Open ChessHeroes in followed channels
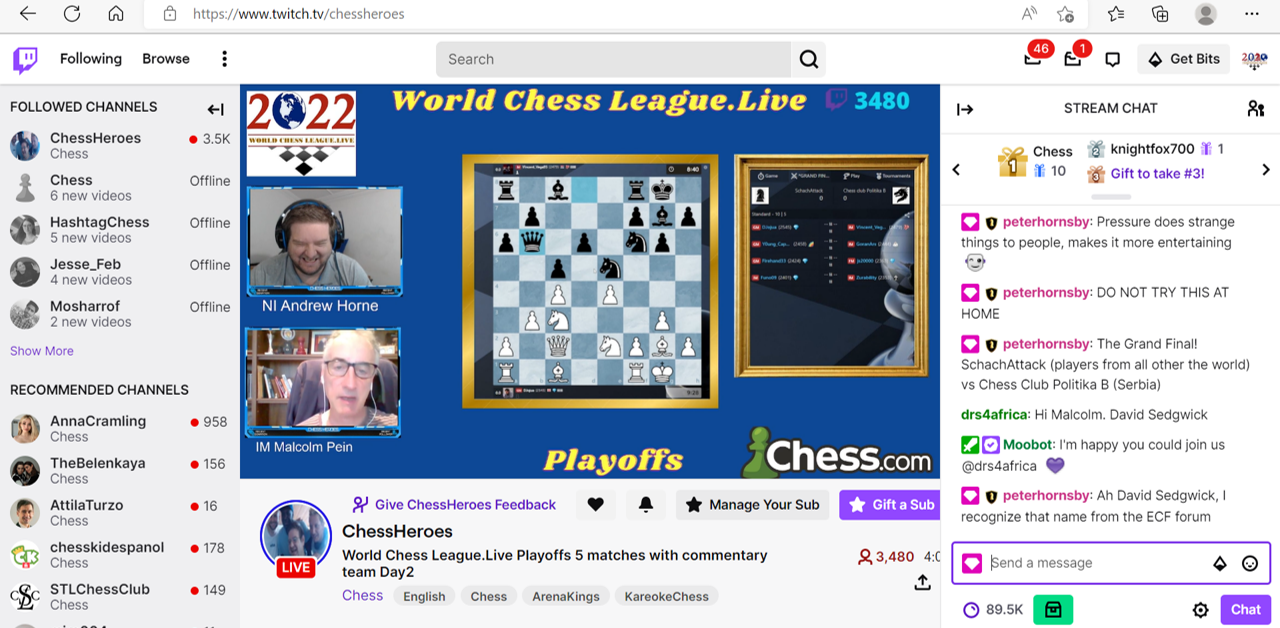 [x=120, y=145]
